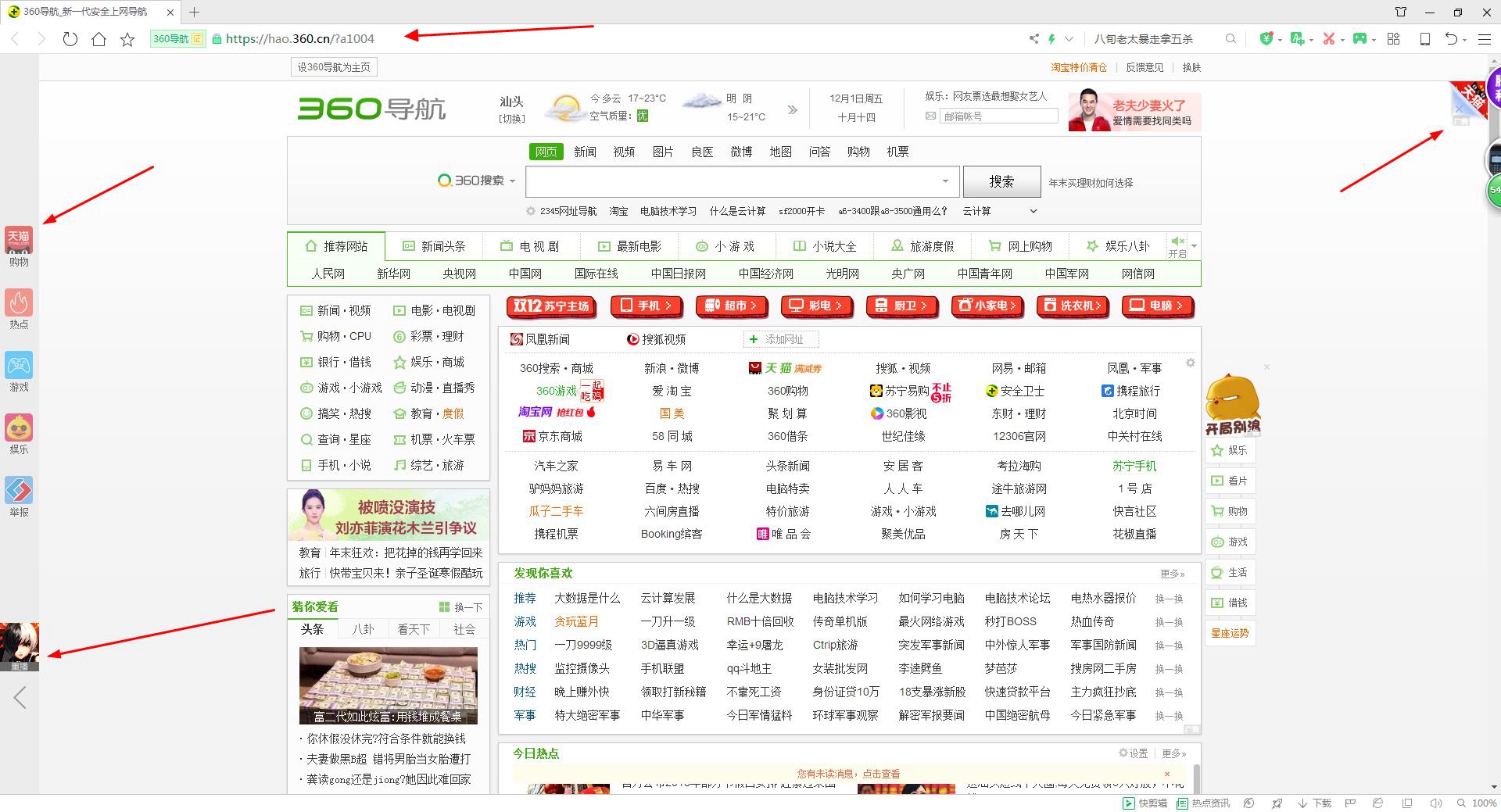This screenshot has width=1501, height=812.
Task: Open the green gamepad games icon
Action: pos(1360,38)
